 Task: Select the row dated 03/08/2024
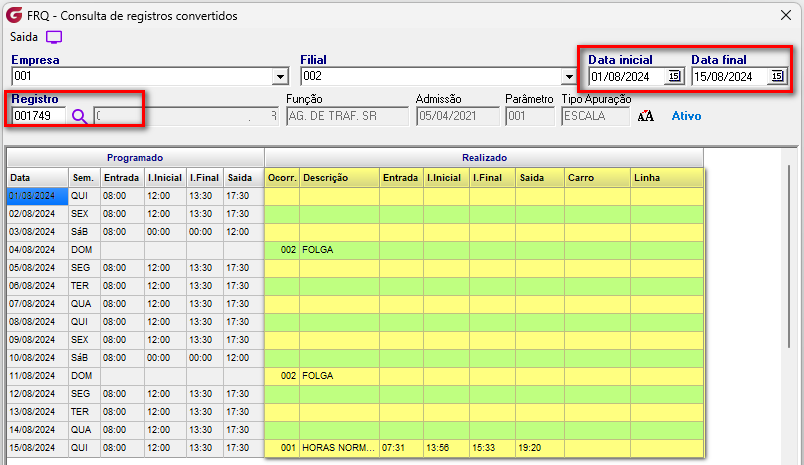pos(355,232)
